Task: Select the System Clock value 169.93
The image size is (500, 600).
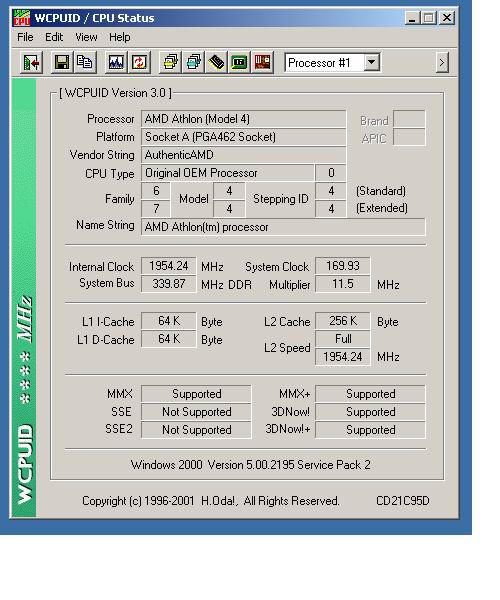Action: 343,266
